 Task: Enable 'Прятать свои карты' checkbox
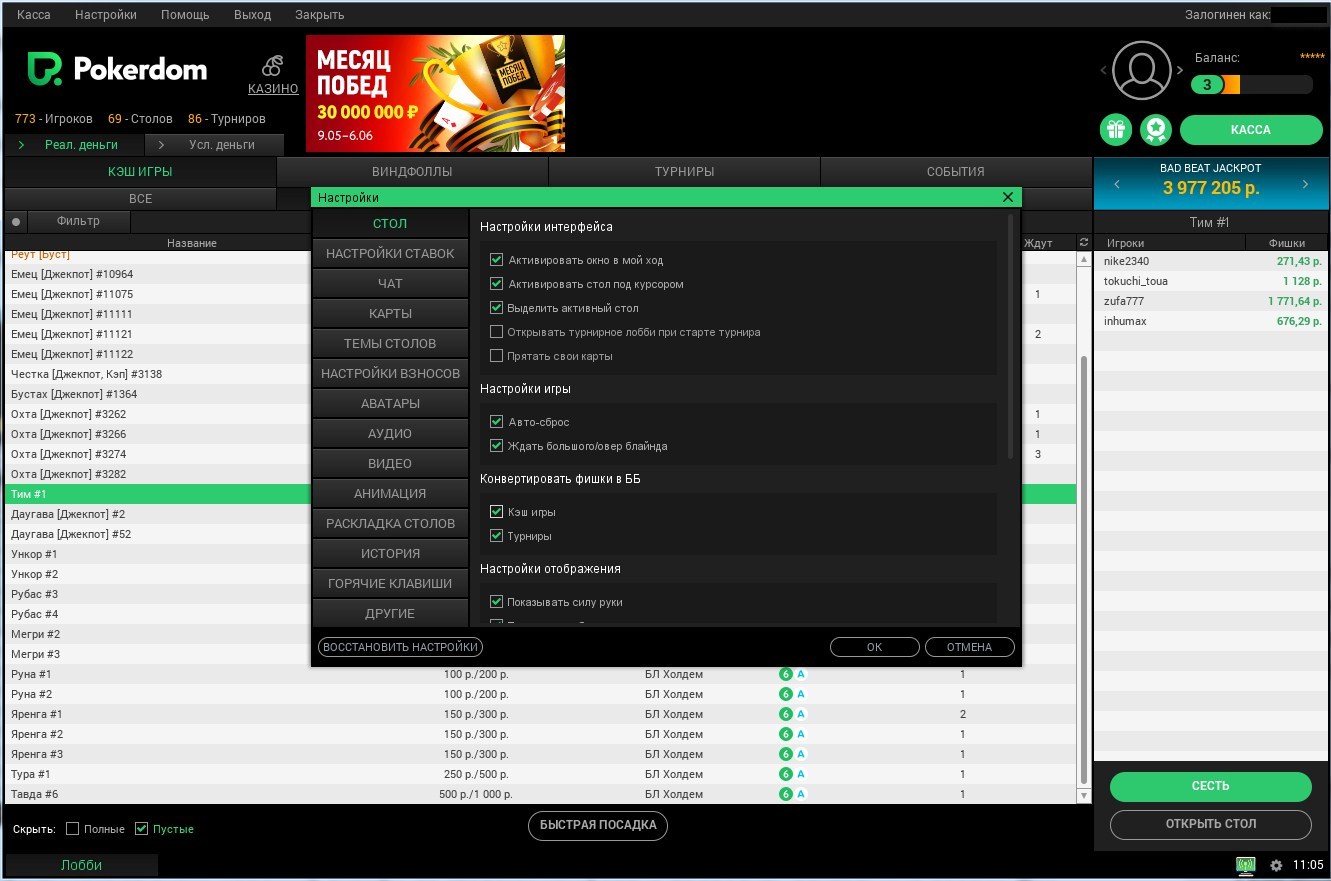(x=497, y=356)
